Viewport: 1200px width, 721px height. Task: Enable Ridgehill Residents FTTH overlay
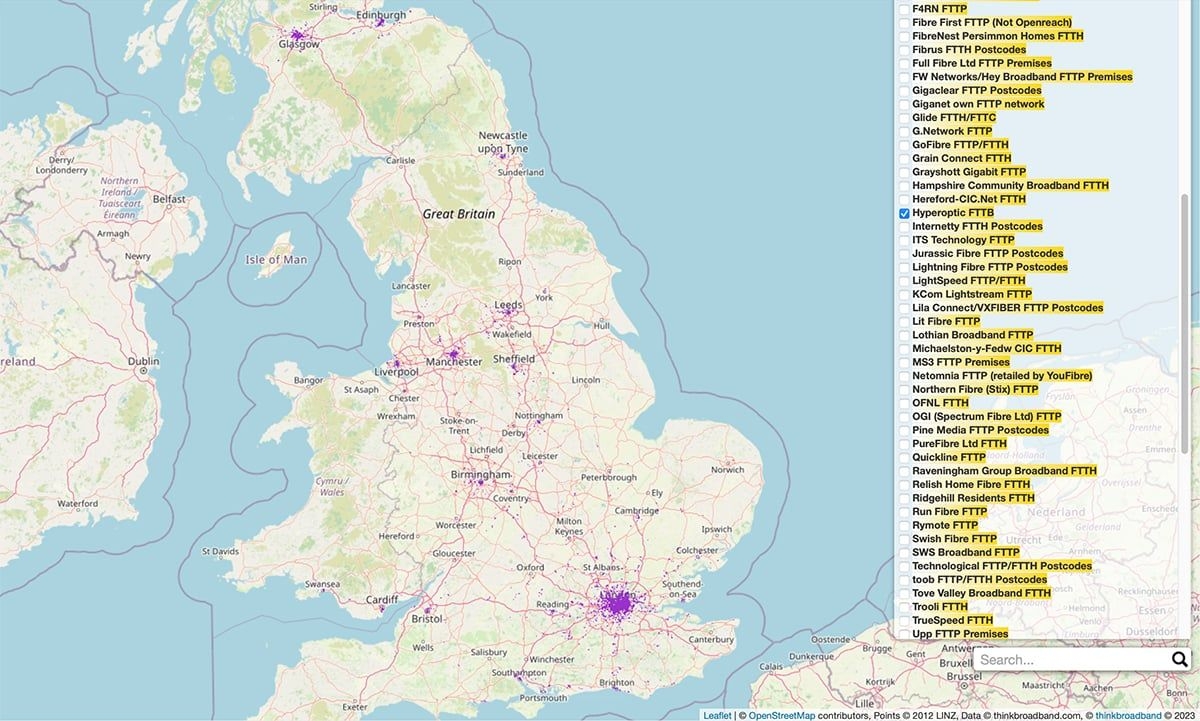pyautogui.click(x=904, y=498)
